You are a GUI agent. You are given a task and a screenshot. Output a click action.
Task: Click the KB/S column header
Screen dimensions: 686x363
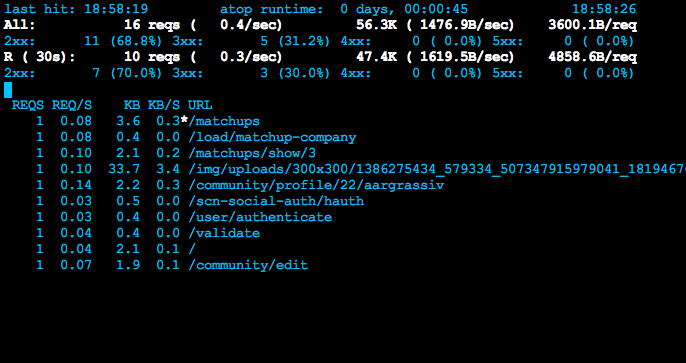coord(164,105)
